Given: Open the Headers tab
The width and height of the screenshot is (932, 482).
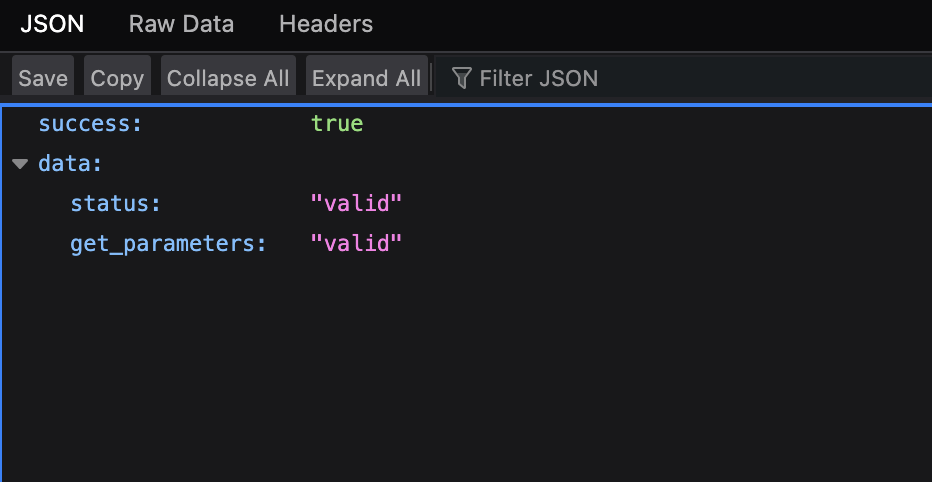Looking at the screenshot, I should [x=326, y=24].
